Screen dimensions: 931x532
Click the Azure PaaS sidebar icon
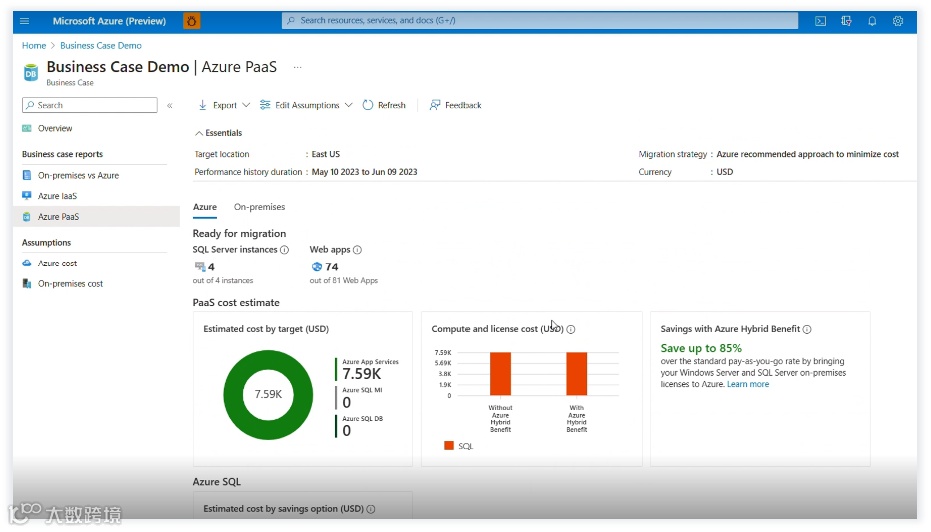27,217
